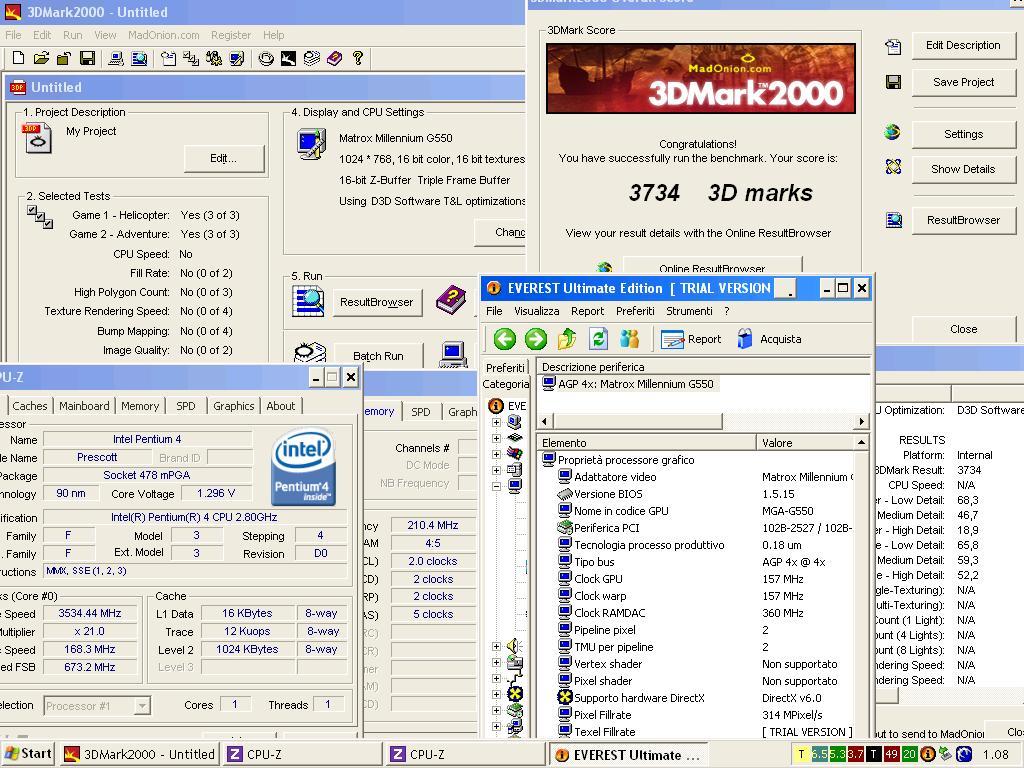
Task: Expand the motherboard chip node in EVEREST tree
Action: point(496,438)
